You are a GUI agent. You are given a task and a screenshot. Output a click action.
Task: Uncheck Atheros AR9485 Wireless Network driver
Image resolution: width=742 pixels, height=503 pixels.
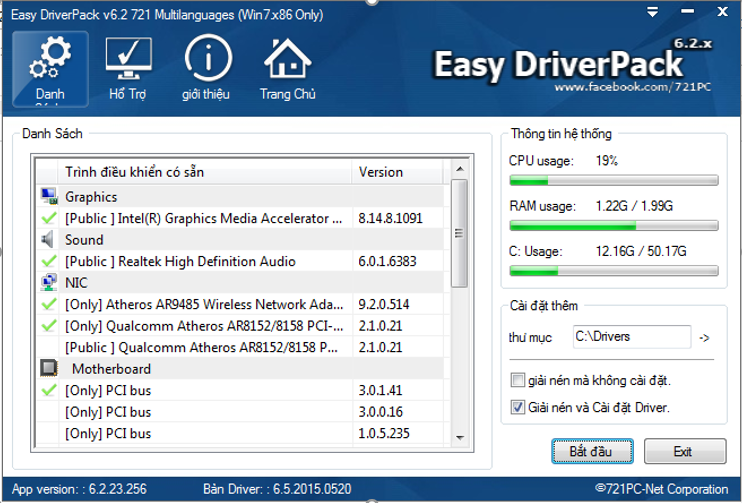point(49,304)
